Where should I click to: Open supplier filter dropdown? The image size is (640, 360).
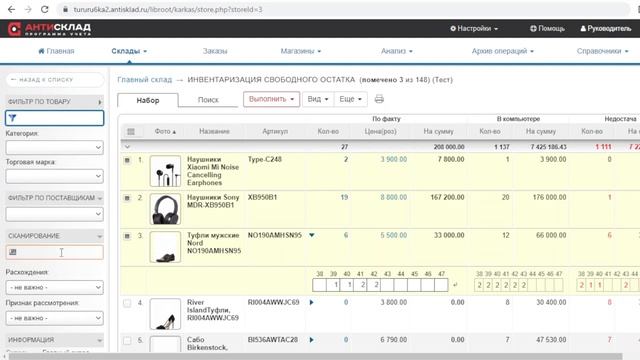(x=54, y=214)
